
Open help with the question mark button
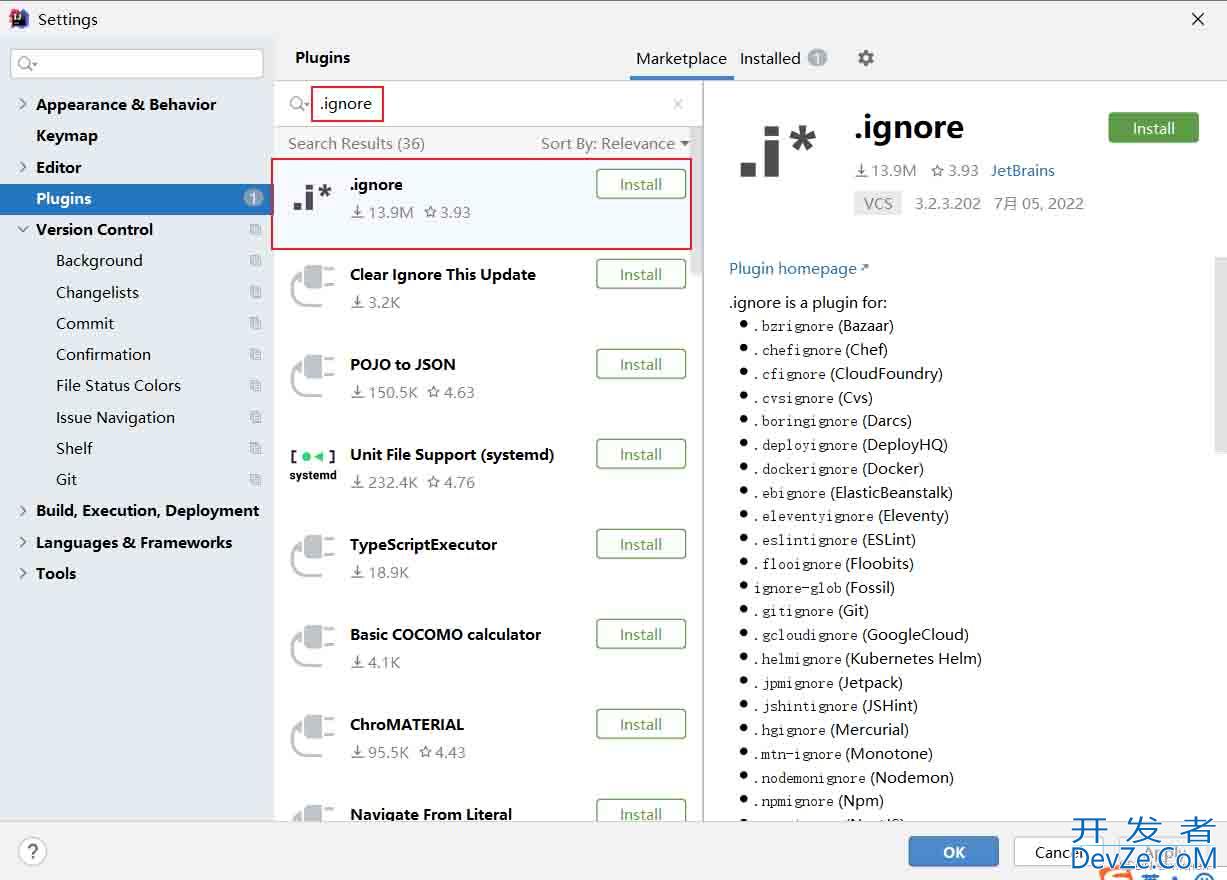pyautogui.click(x=32, y=852)
